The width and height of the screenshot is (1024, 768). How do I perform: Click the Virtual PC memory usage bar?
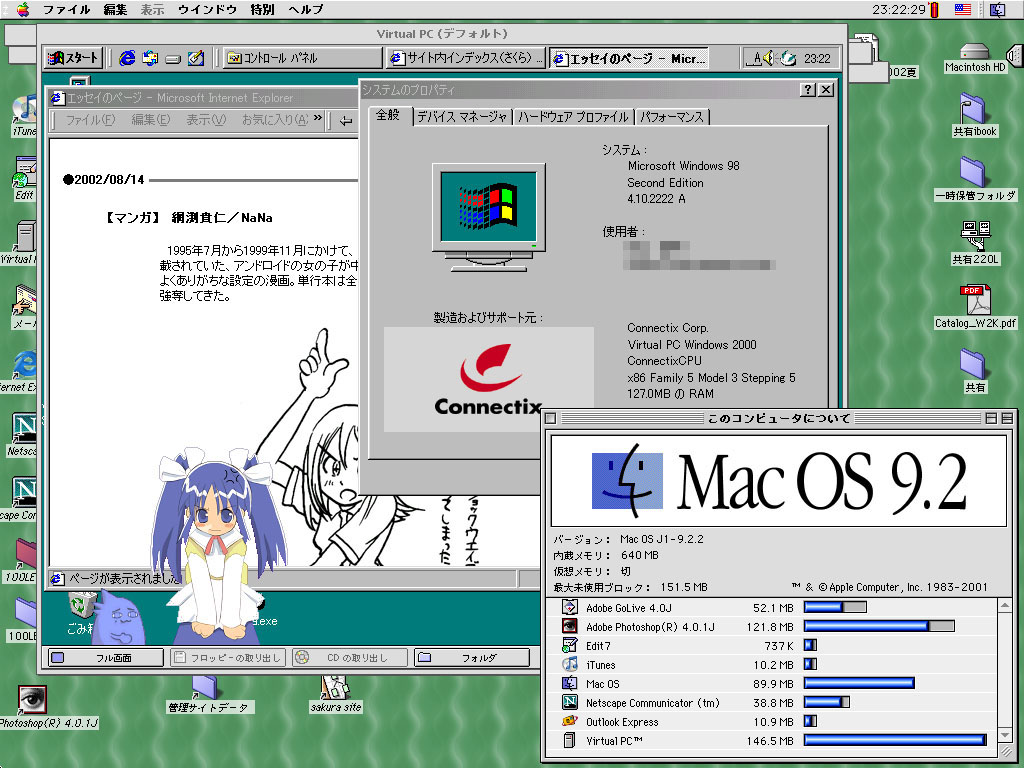coord(895,740)
